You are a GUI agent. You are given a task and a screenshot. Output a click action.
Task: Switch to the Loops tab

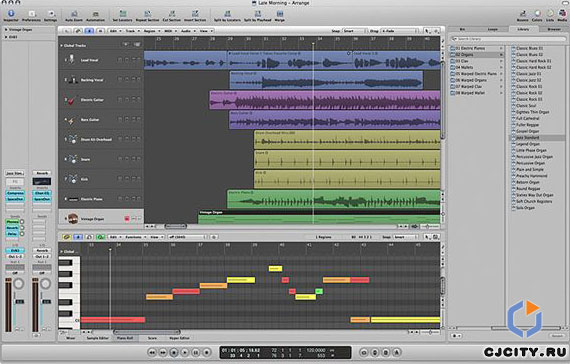pos(493,29)
